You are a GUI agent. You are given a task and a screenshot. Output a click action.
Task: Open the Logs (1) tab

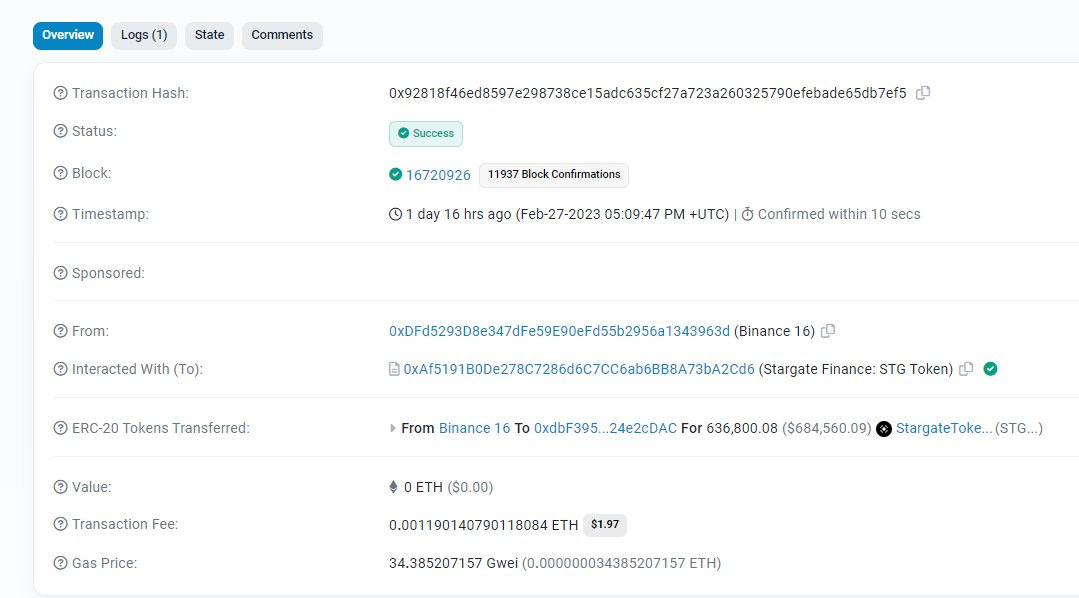click(144, 35)
